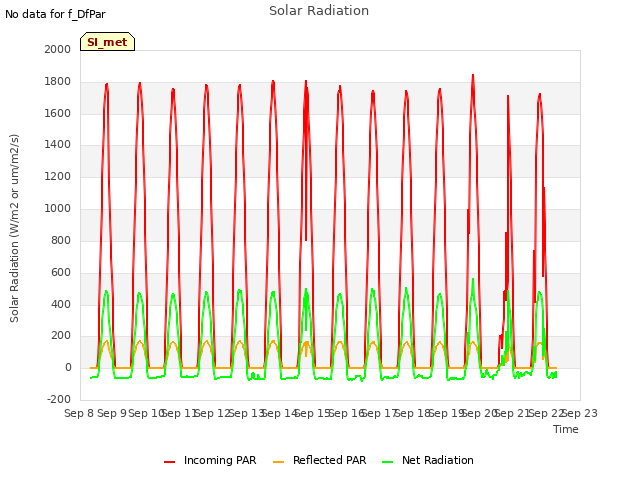
Task: Click the green Net Radiation legend swatch
Action: [387, 461]
